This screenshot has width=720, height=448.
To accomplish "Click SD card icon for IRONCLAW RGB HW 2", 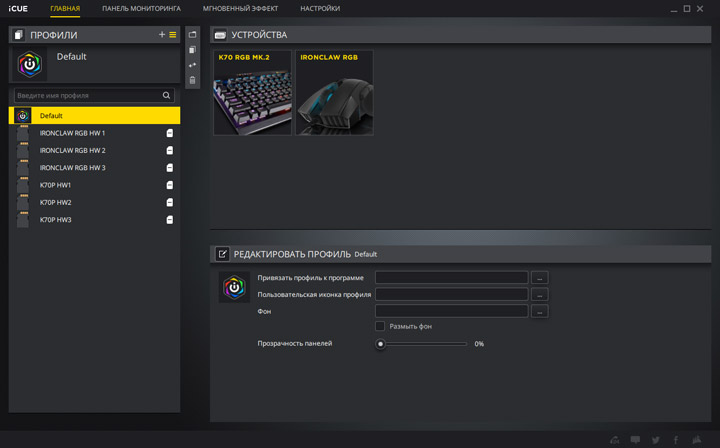I will click(169, 151).
